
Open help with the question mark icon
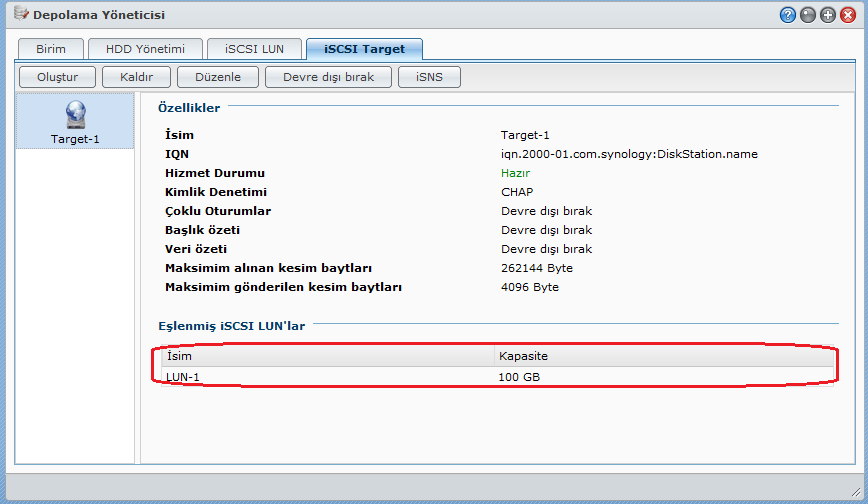click(x=788, y=15)
